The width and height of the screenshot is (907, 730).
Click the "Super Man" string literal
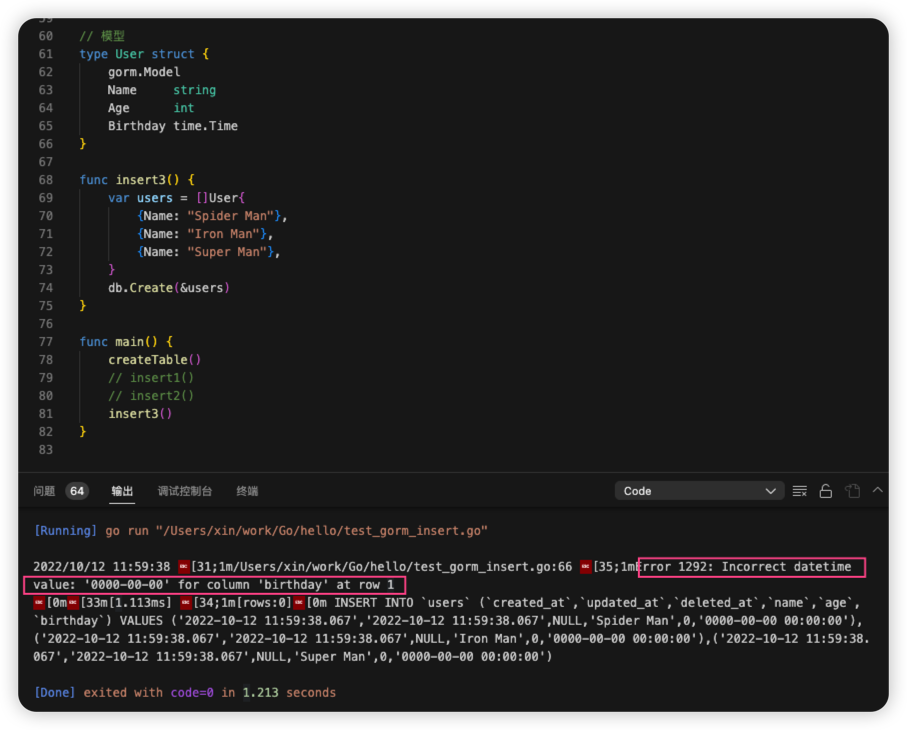pyautogui.click(x=227, y=252)
